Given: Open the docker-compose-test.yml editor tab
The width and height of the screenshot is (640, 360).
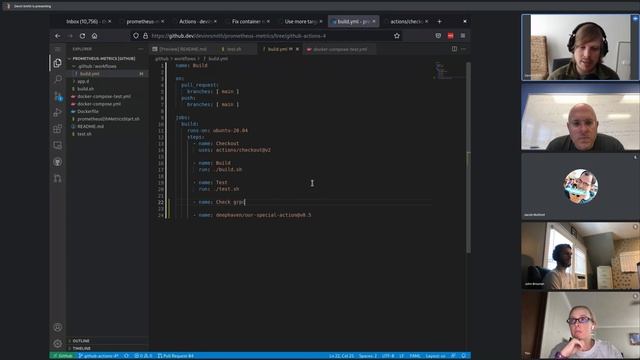Looking at the screenshot, I should (340, 49).
